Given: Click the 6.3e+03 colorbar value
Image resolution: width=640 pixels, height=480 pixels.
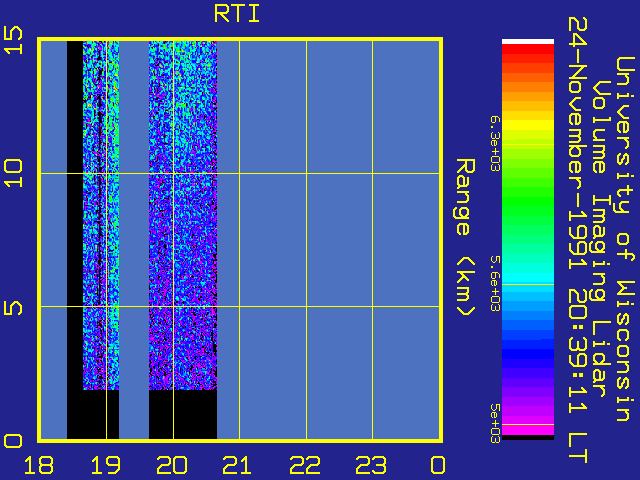Looking at the screenshot, I should pyautogui.click(x=495, y=144).
